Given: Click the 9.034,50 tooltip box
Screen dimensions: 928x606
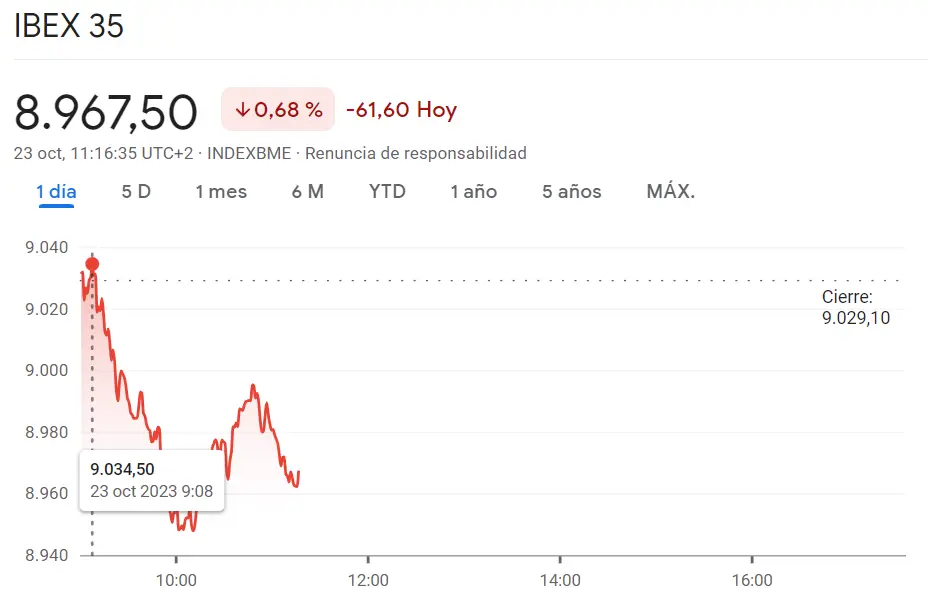Looking at the screenshot, I should pyautogui.click(x=152, y=479).
